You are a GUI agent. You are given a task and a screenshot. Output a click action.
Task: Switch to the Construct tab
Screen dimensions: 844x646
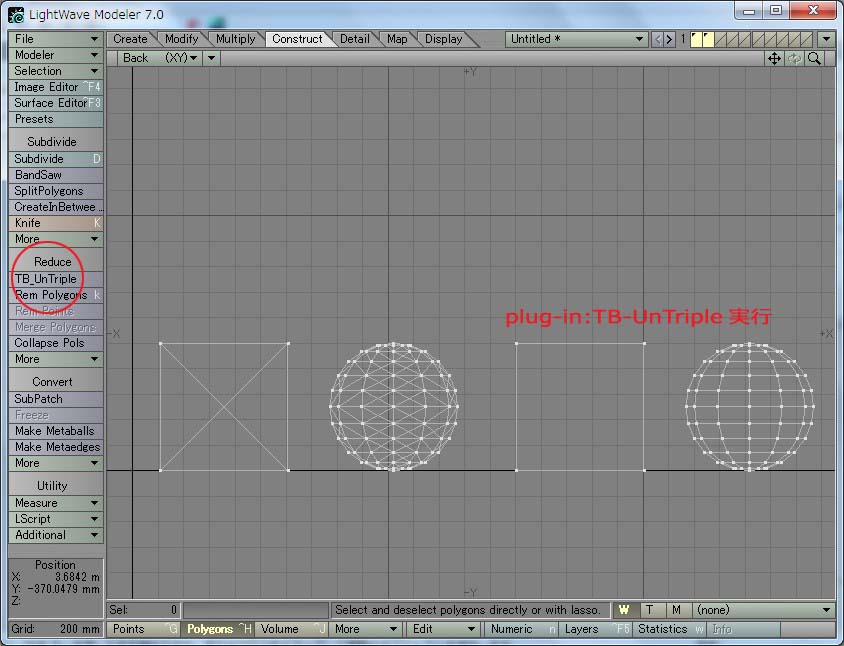click(x=297, y=39)
